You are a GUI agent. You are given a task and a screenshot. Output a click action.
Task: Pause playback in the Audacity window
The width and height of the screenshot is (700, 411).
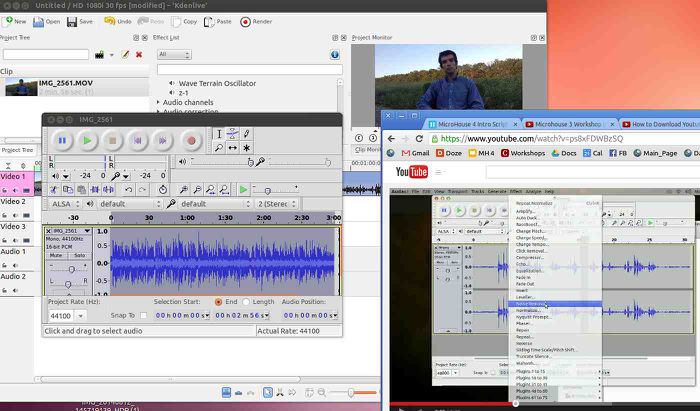coord(62,141)
